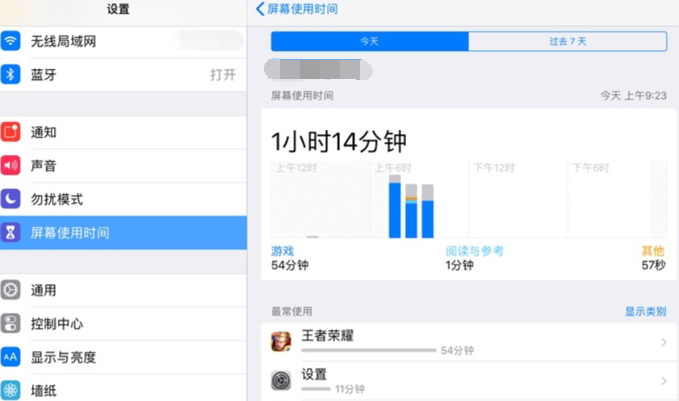Screen dimensions: 679x401
Task: Tap the 最常使用 section header
Action: click(291, 311)
